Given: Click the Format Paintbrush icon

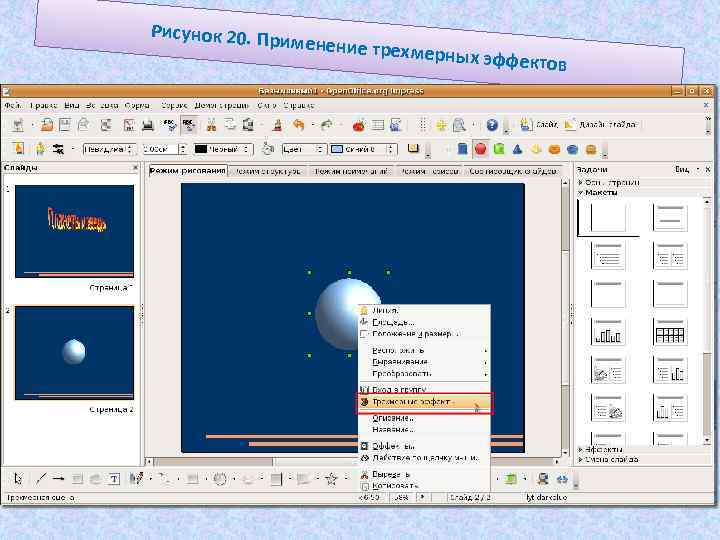Looking at the screenshot, I should (x=277, y=125).
